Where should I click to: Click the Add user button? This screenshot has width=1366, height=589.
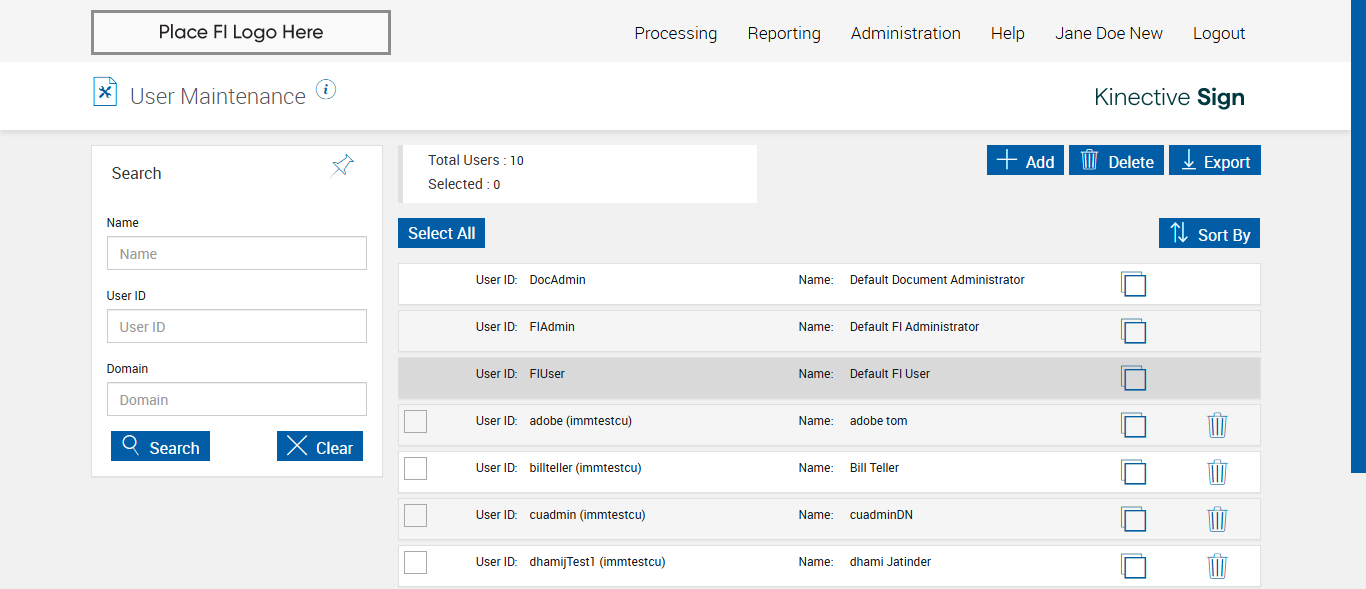(1025, 161)
